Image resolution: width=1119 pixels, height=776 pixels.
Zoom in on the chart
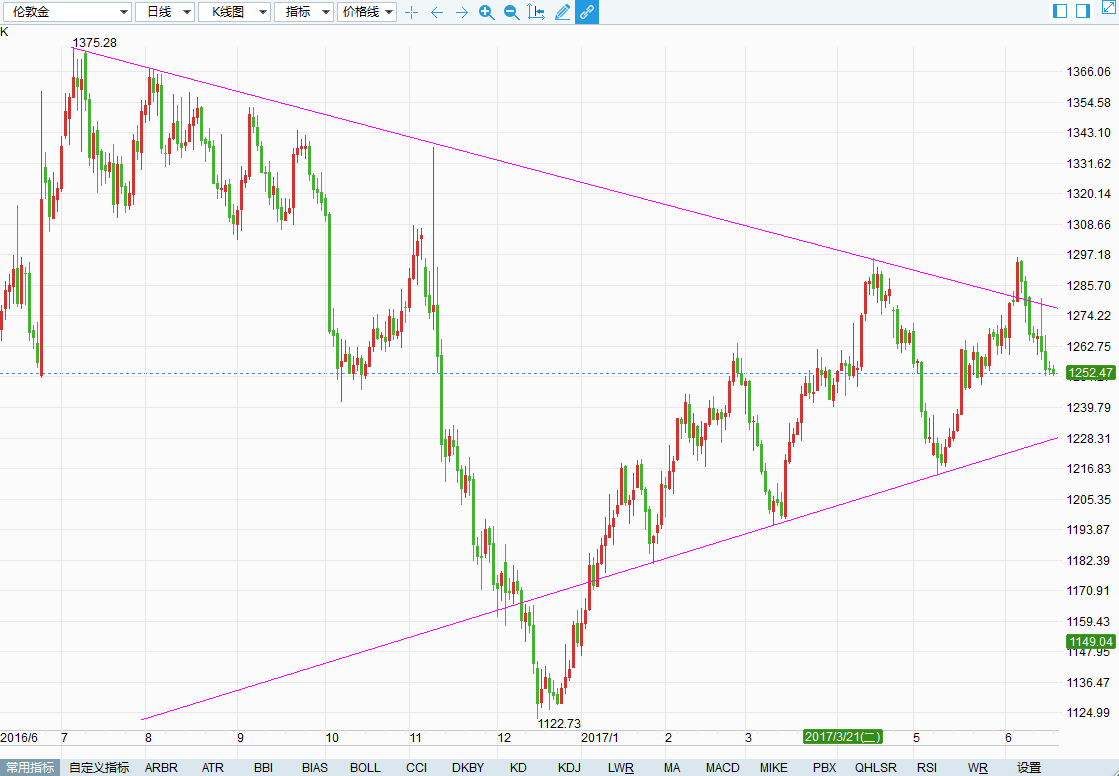[486, 12]
